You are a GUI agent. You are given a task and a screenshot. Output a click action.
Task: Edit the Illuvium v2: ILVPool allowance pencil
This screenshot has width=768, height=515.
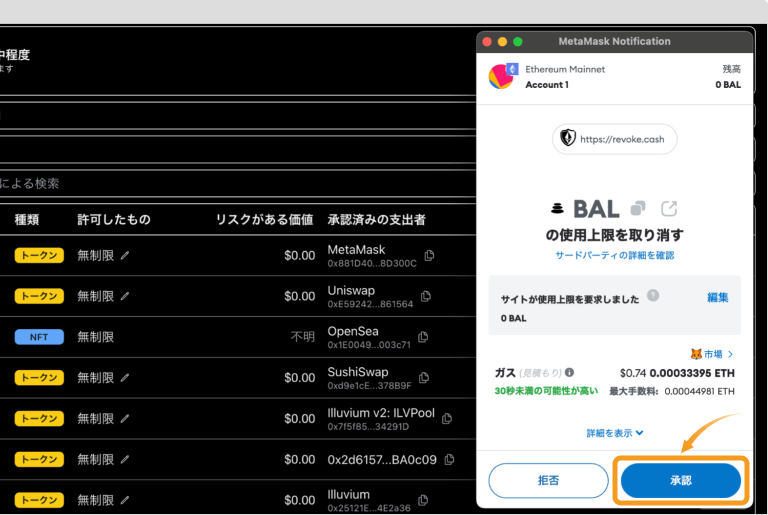tap(125, 418)
